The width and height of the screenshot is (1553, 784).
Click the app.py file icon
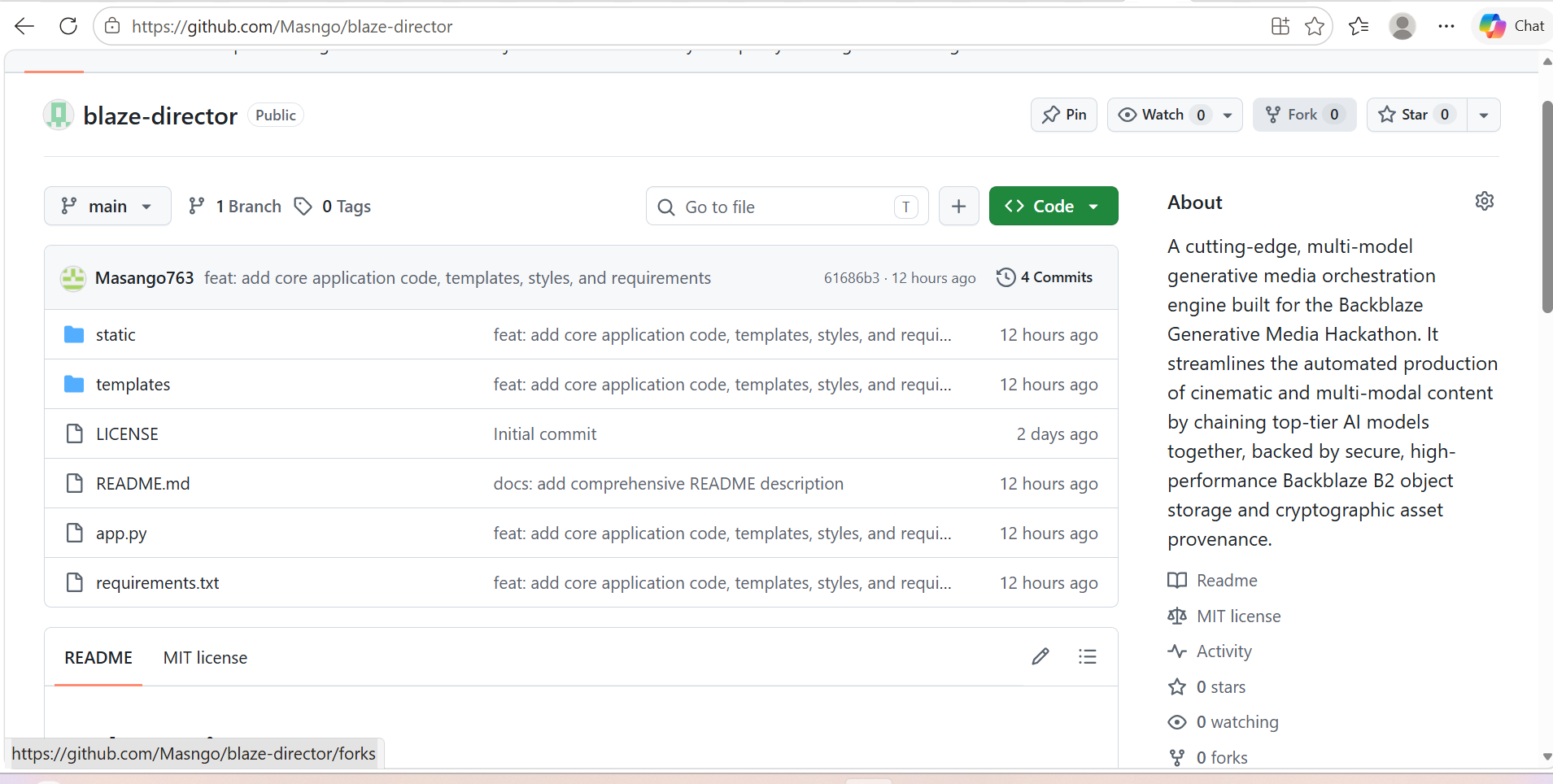pos(74,533)
